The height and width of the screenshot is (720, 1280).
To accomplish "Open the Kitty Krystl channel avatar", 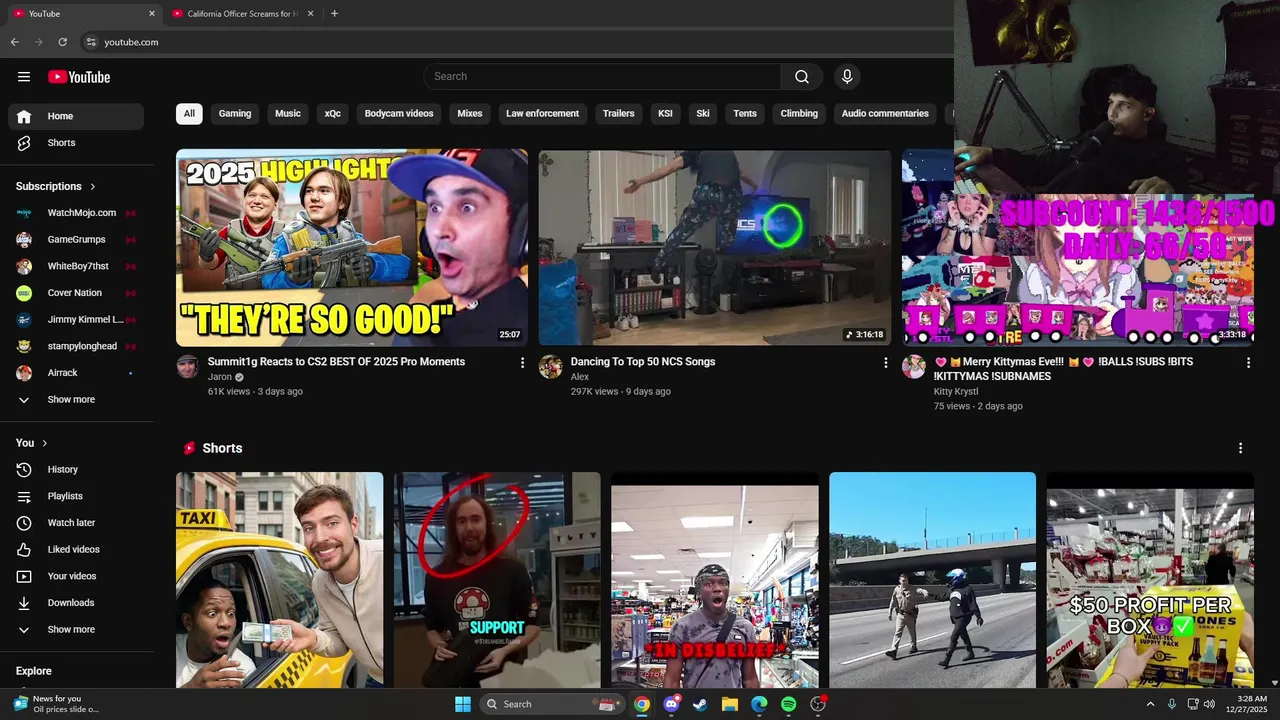I will [x=914, y=366].
